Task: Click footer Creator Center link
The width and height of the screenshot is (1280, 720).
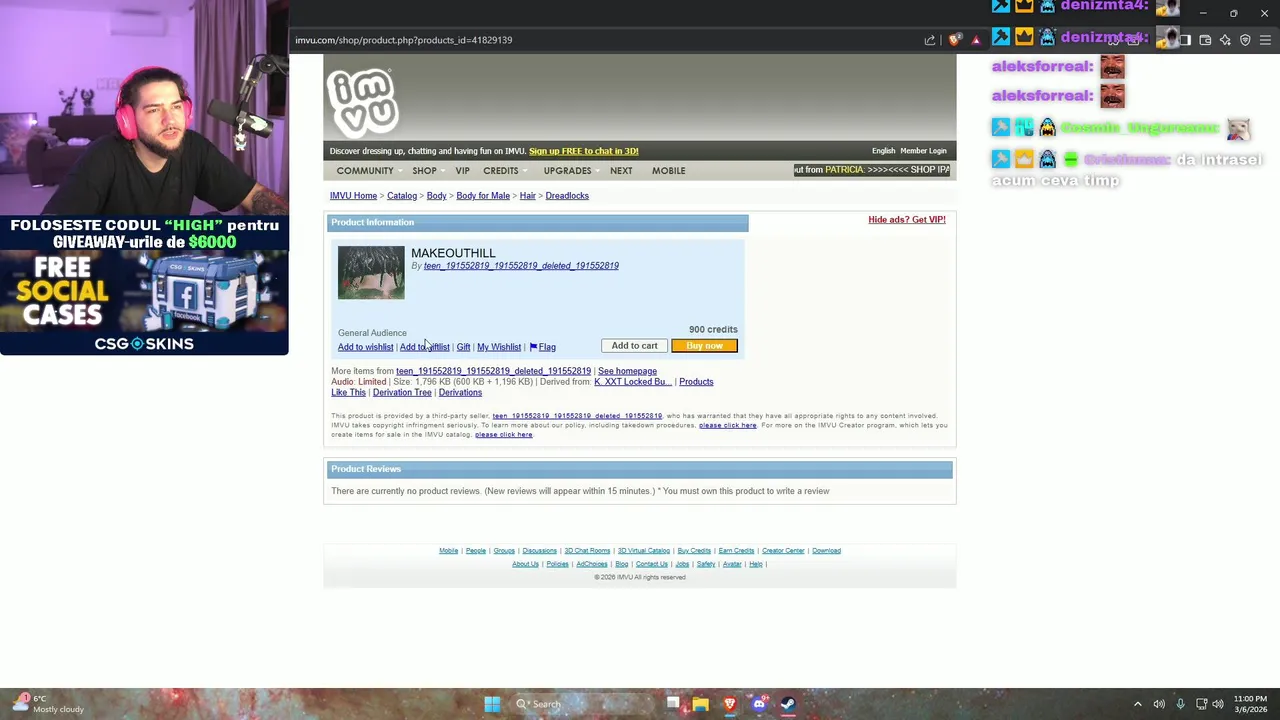Action: (783, 551)
